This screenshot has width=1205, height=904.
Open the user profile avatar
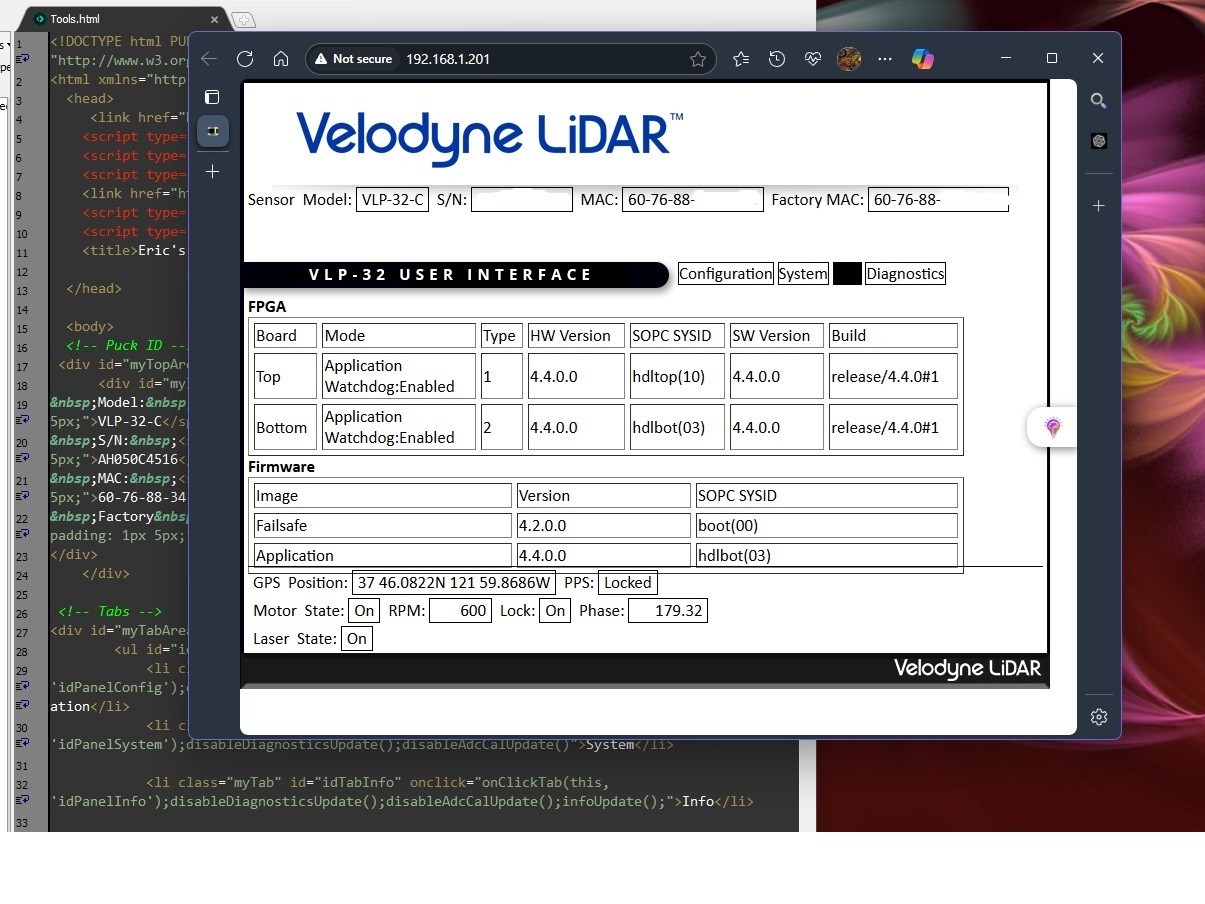pyautogui.click(x=849, y=59)
